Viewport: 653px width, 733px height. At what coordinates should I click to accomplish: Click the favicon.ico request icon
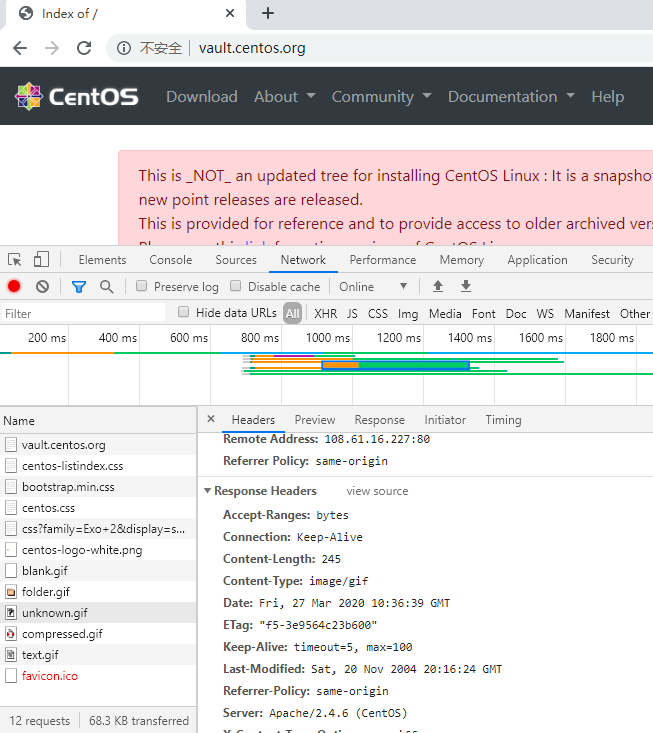pos(11,676)
